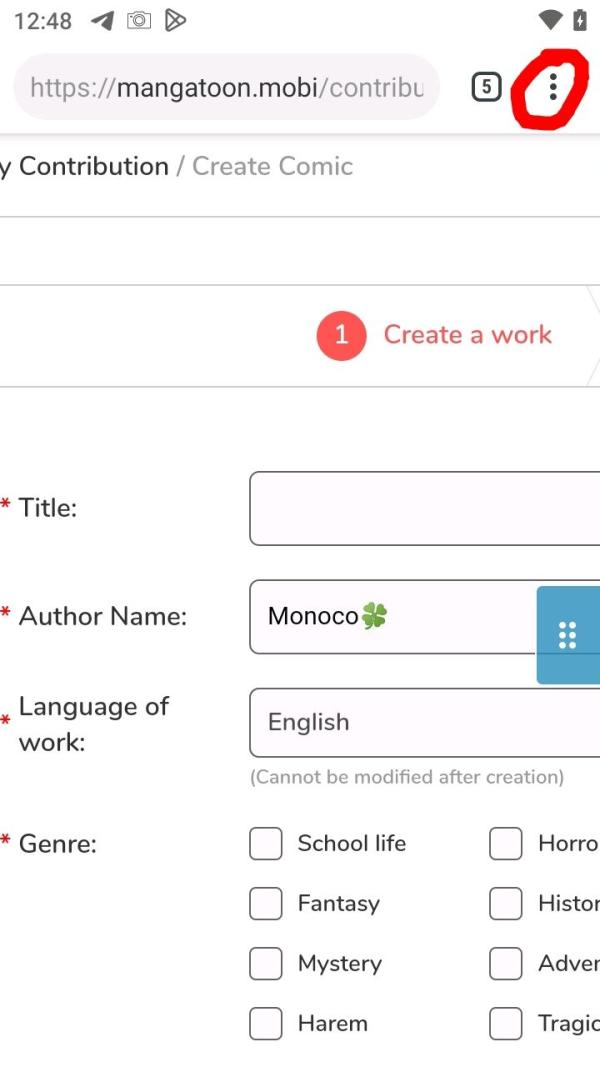Check the School life genre box
This screenshot has width=600, height=1067.
click(x=265, y=844)
